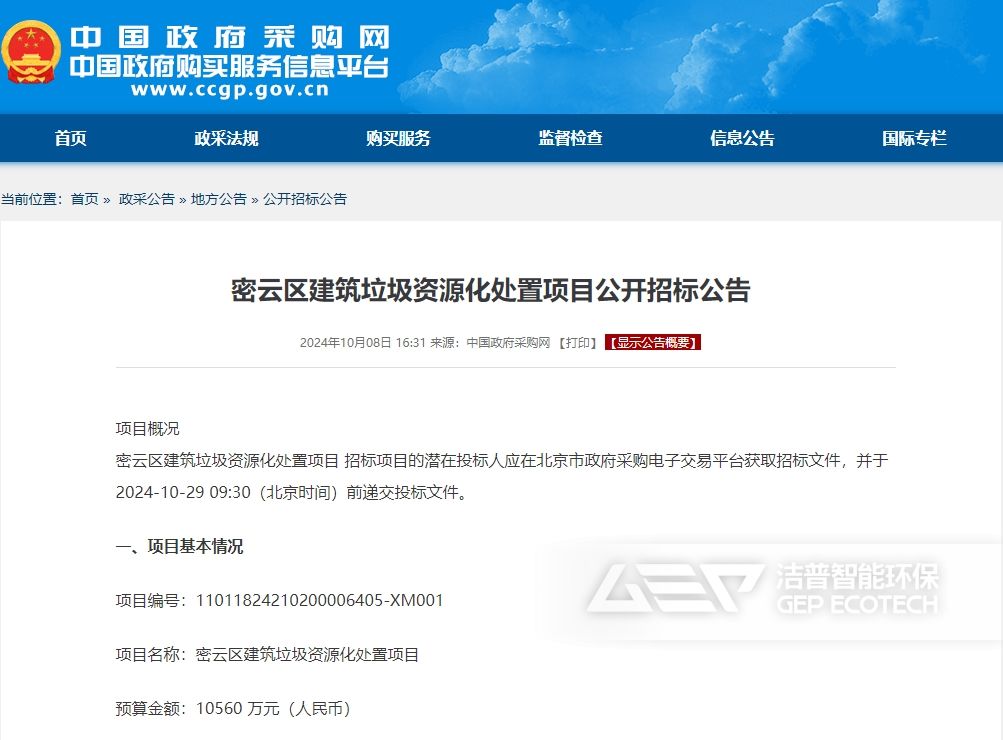Click the 政采公告 breadcrumb link
The width and height of the screenshot is (1003, 740).
[146, 199]
